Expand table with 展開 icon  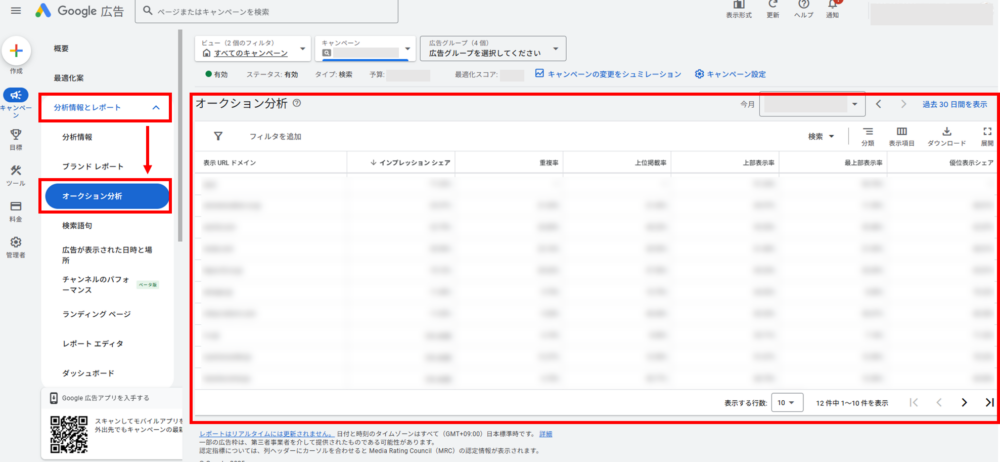(x=987, y=132)
